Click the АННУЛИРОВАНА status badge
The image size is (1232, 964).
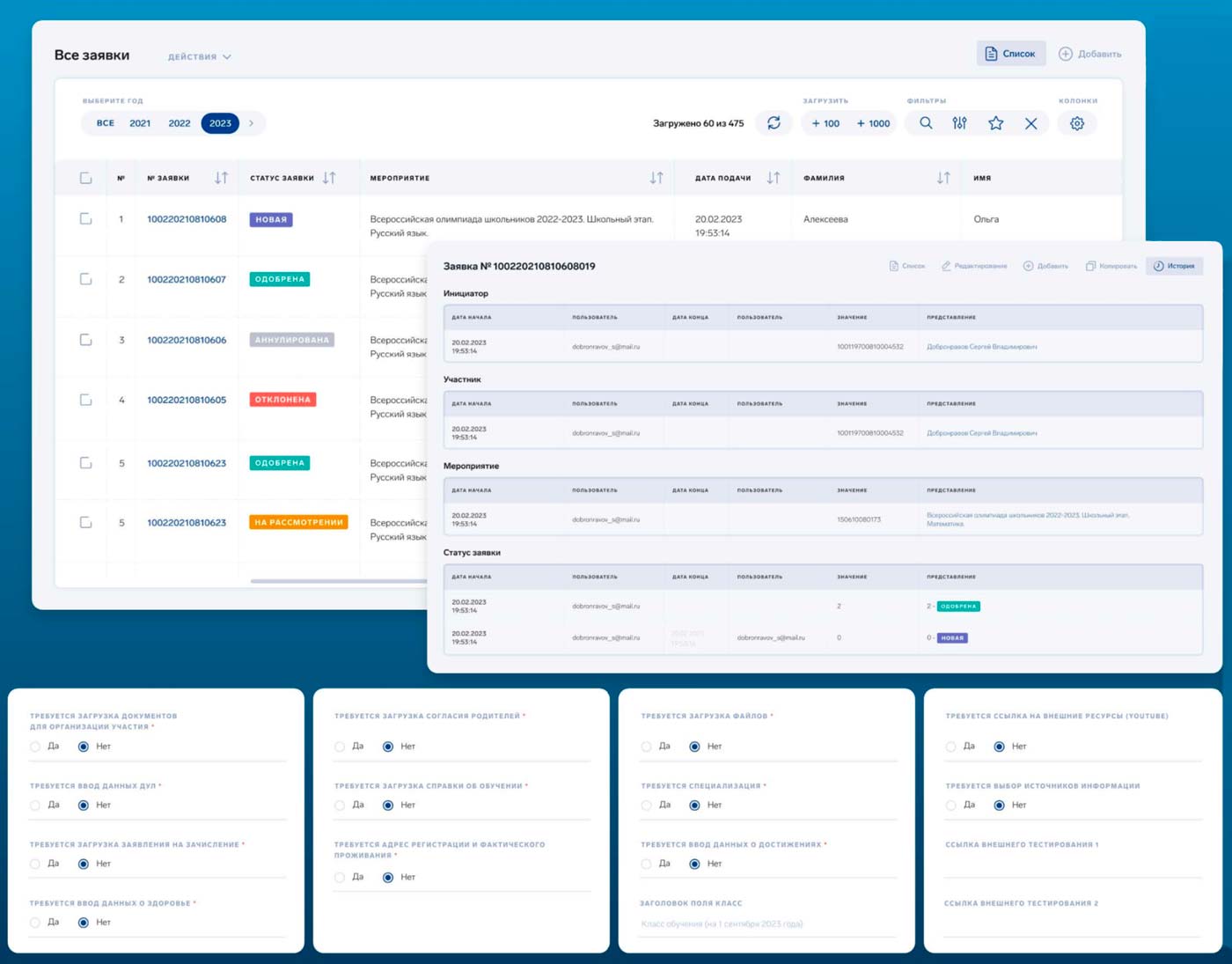292,340
